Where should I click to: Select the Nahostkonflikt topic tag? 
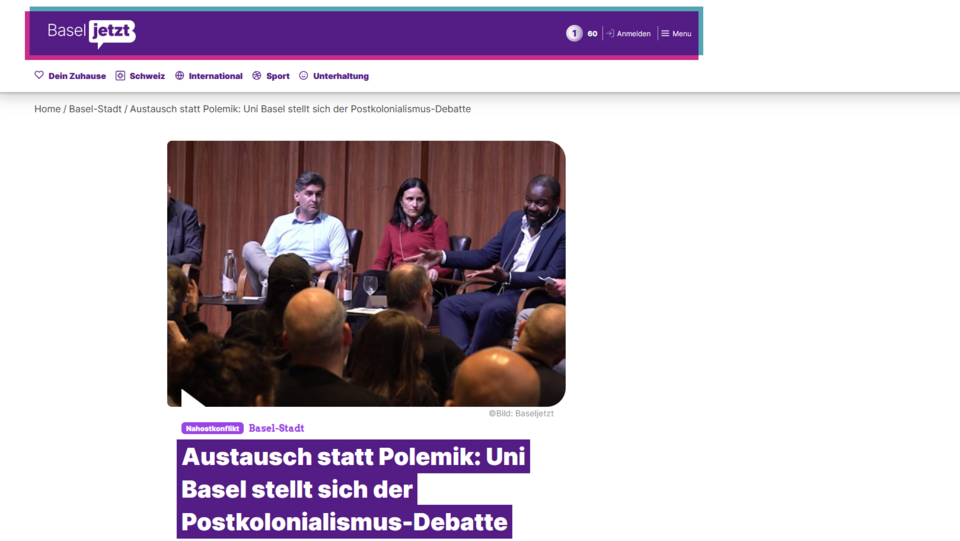click(212, 428)
